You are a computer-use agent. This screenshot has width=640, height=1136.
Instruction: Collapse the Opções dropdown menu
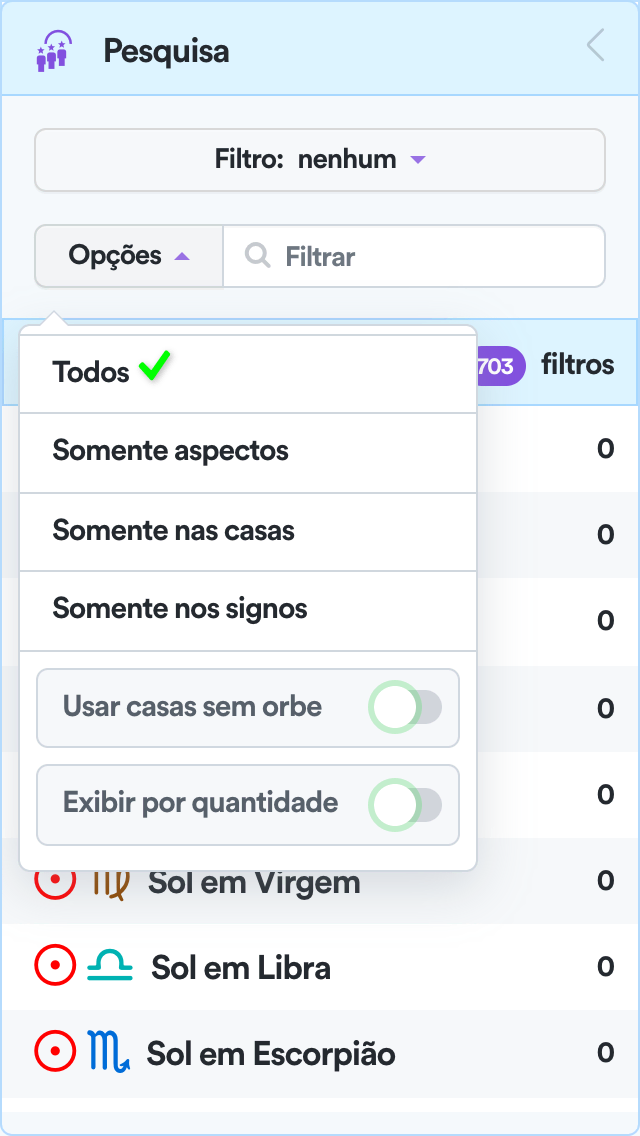click(129, 256)
